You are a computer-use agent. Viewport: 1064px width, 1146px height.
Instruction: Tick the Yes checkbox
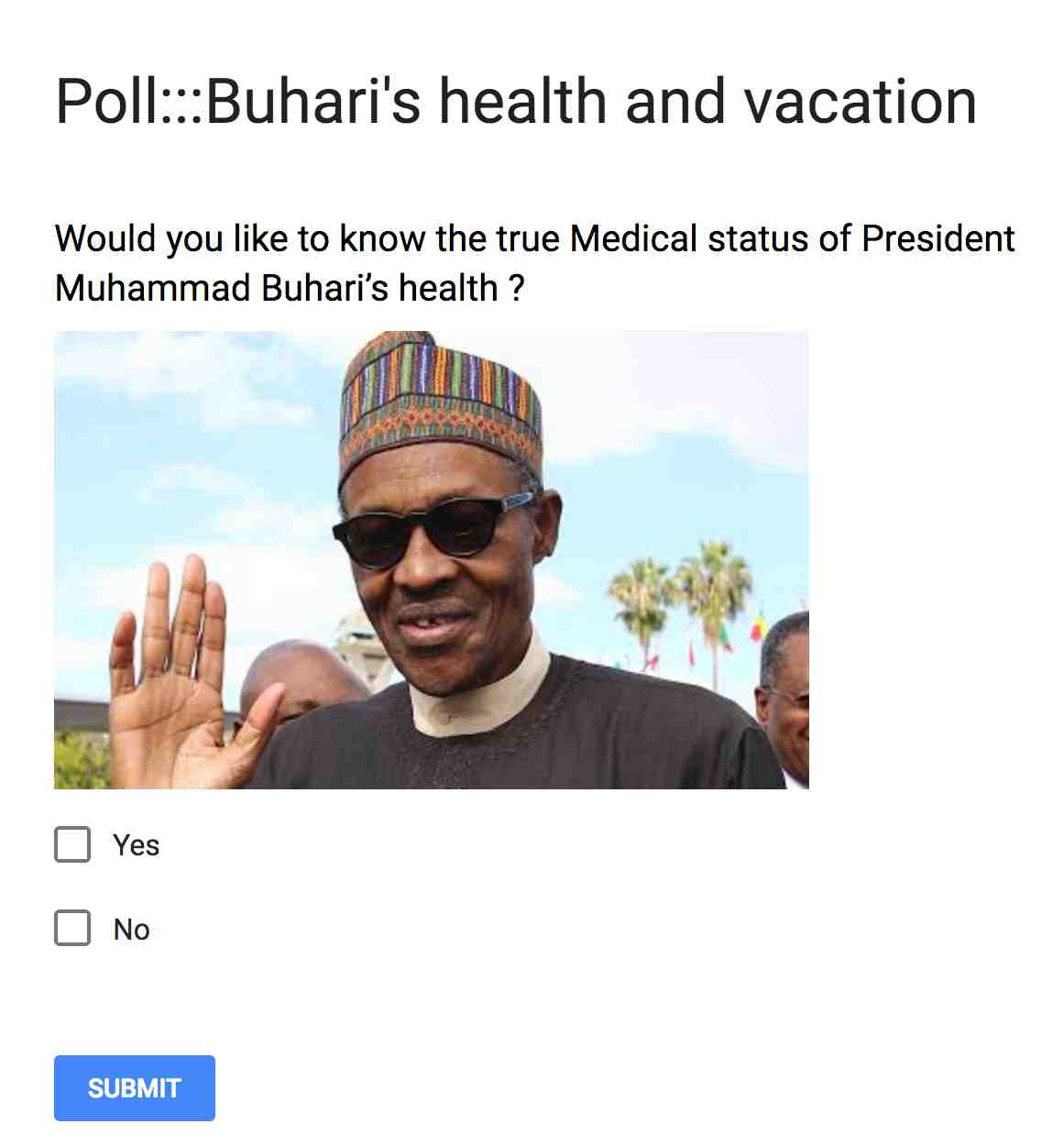coord(72,844)
